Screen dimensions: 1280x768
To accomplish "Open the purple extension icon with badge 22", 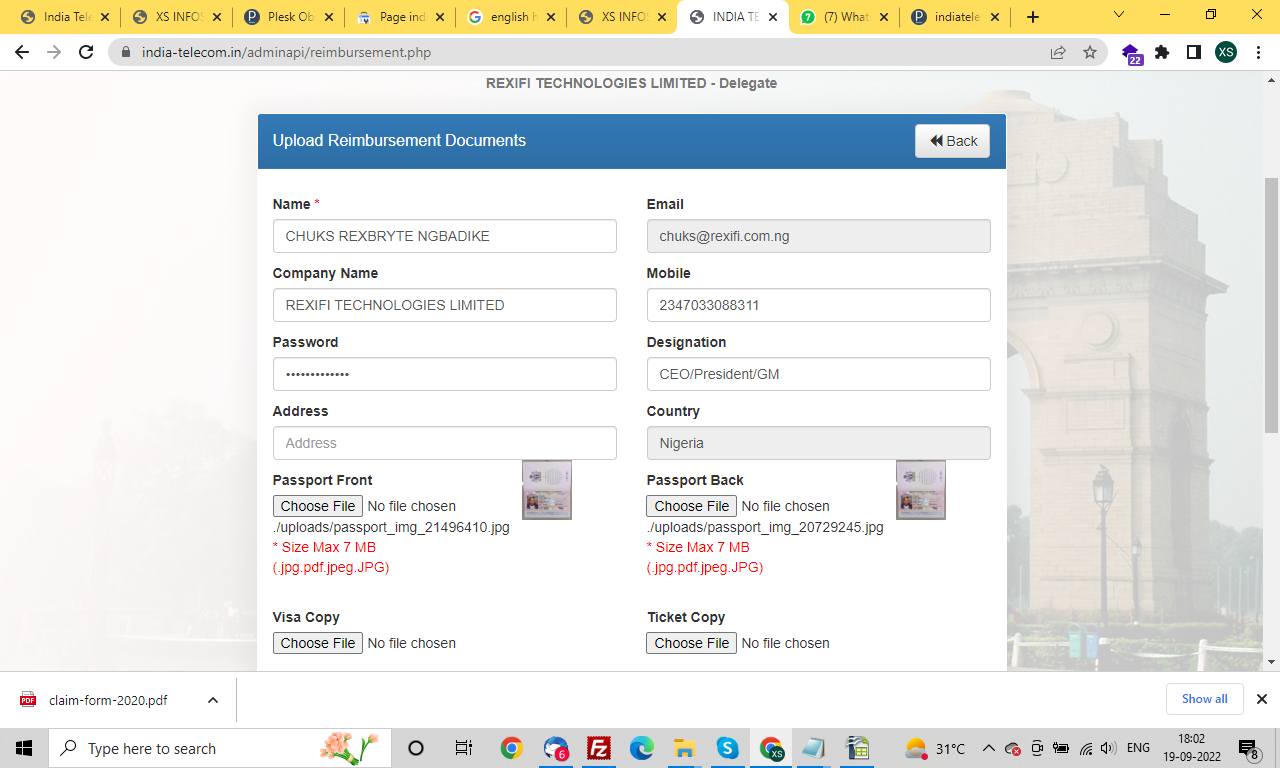I will [1131, 54].
